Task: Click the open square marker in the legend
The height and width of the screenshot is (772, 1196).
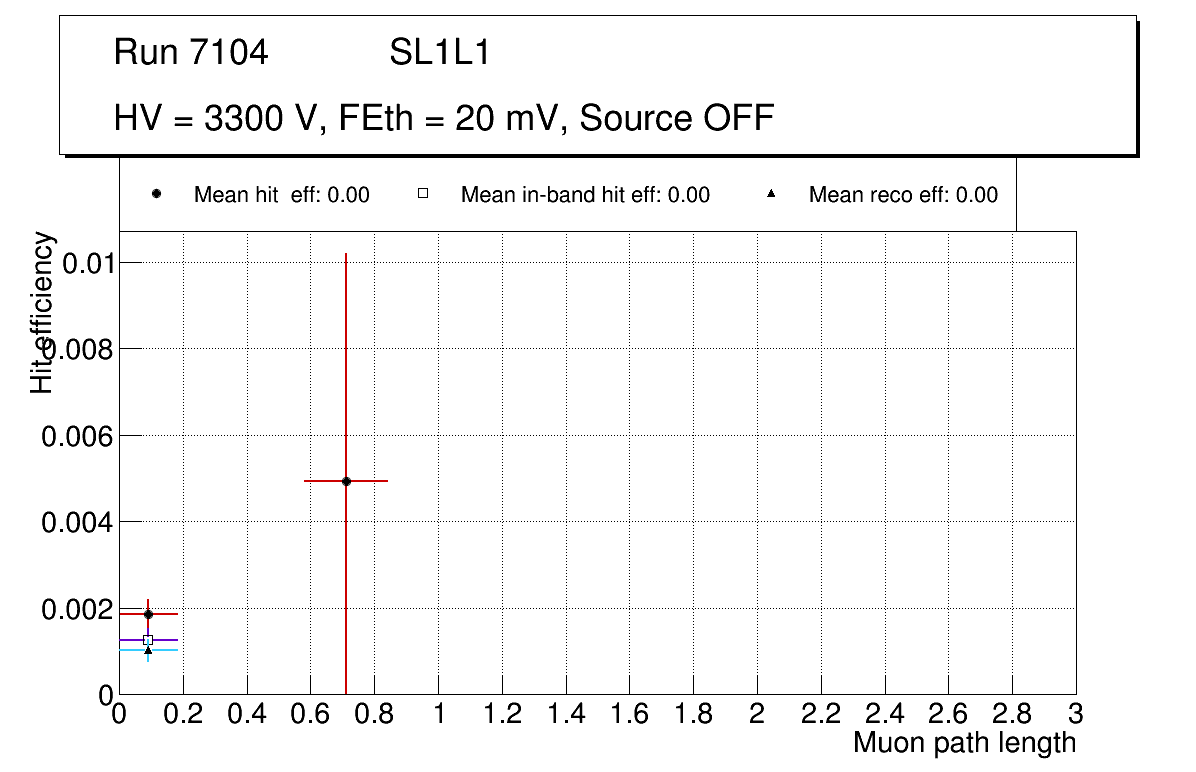Action: pos(423,194)
